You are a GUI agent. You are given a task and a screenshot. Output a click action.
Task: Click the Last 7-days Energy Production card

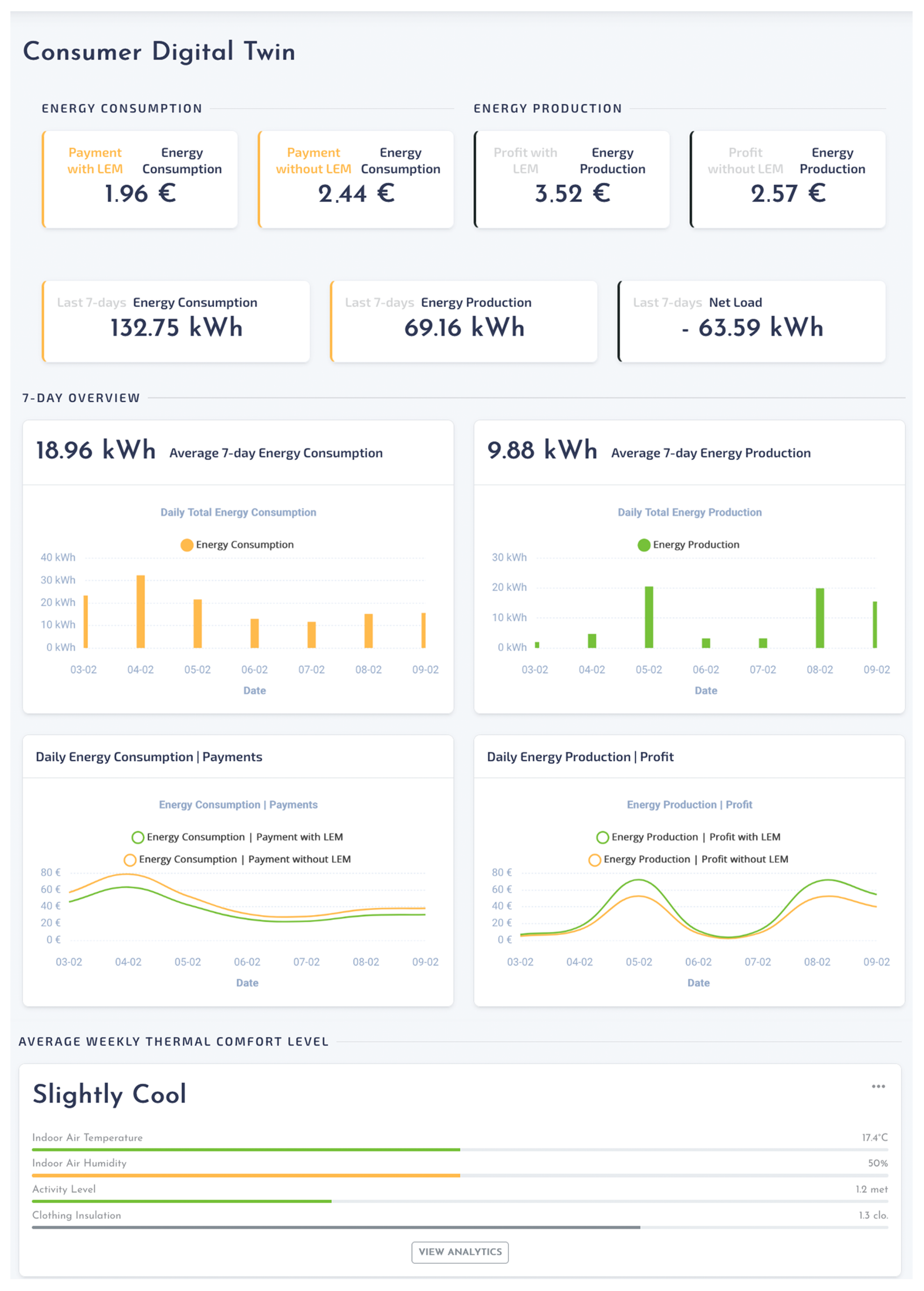464,322
